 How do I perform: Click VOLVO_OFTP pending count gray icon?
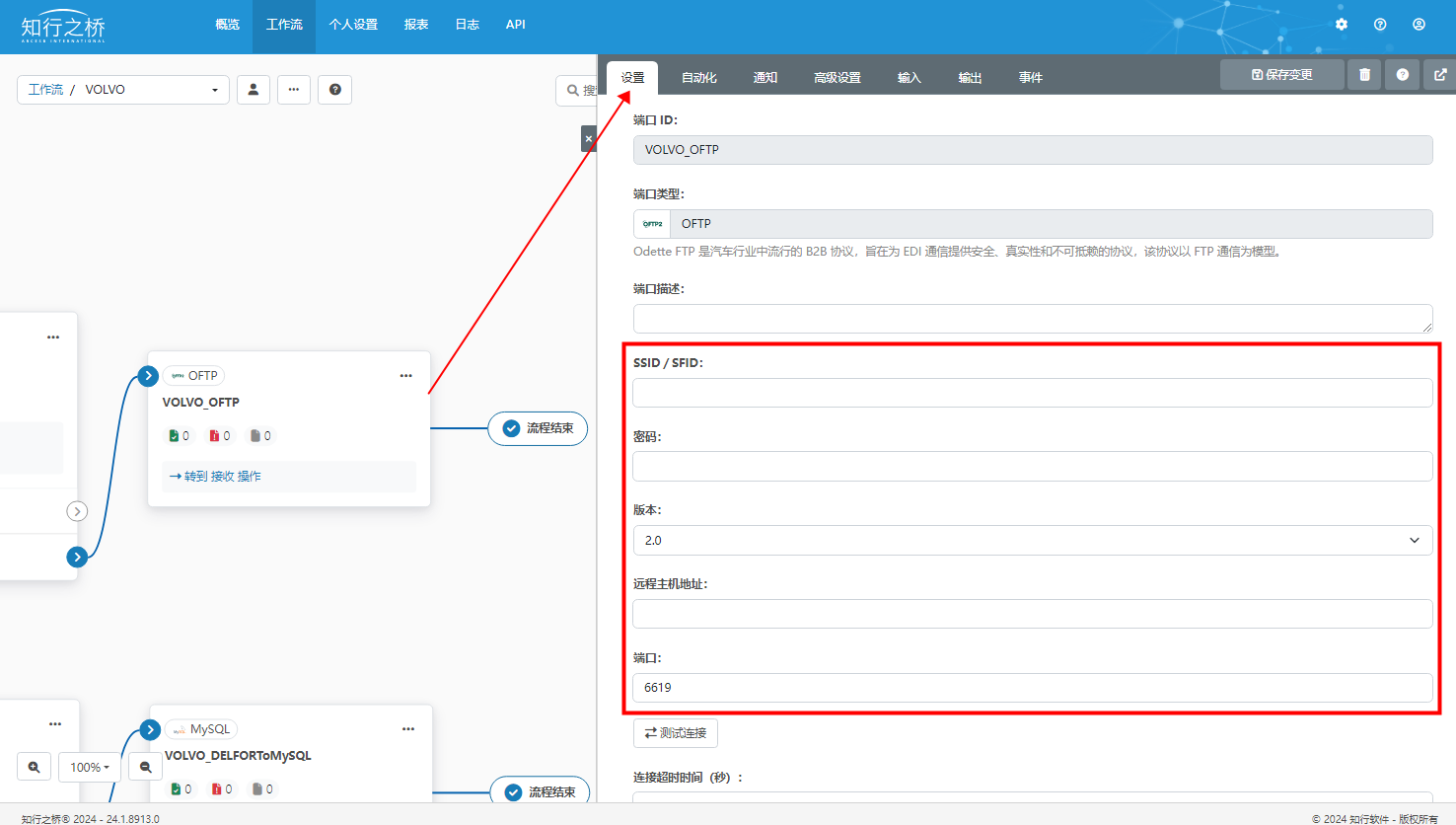click(255, 436)
